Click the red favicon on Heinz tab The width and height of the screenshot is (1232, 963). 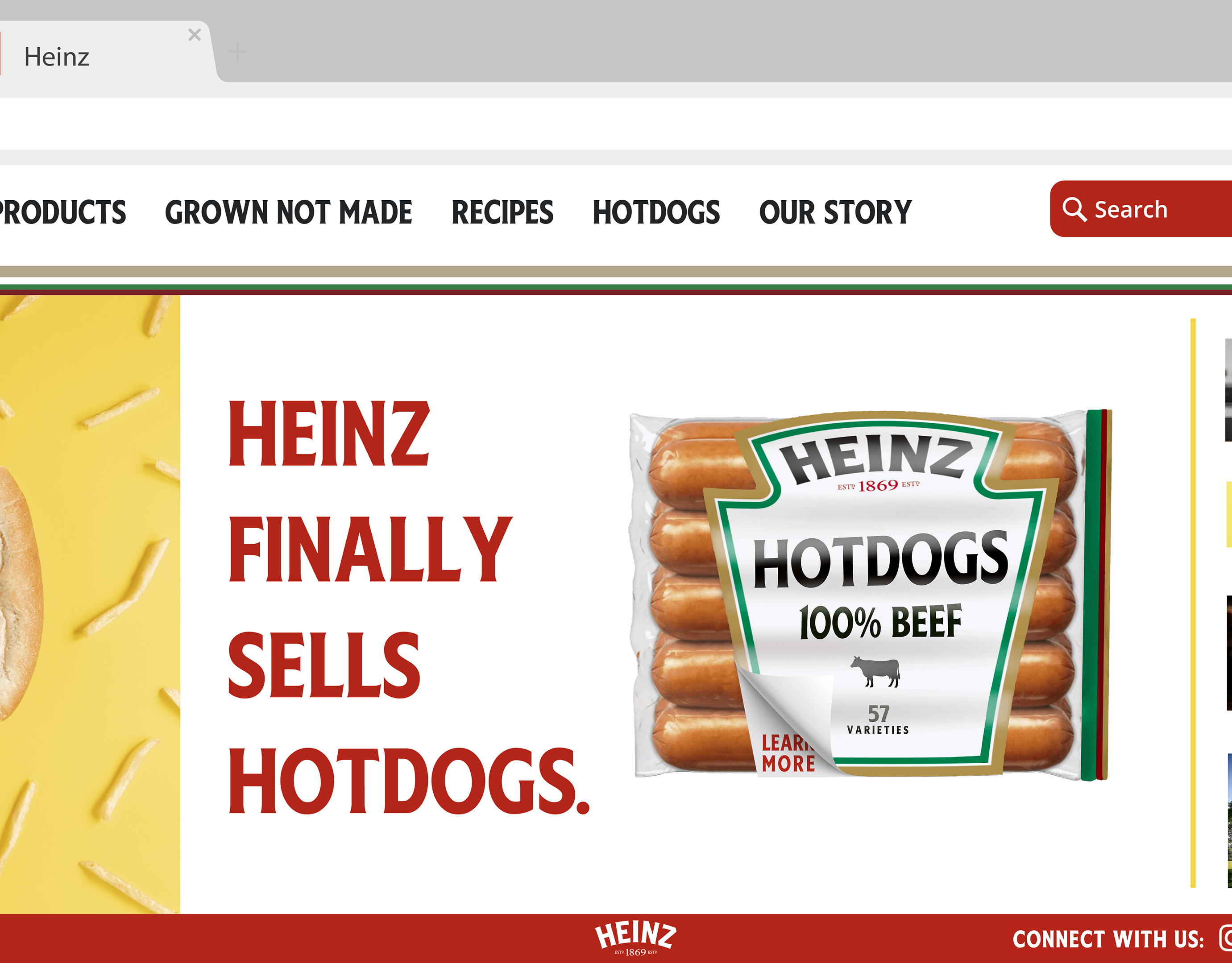(0, 54)
